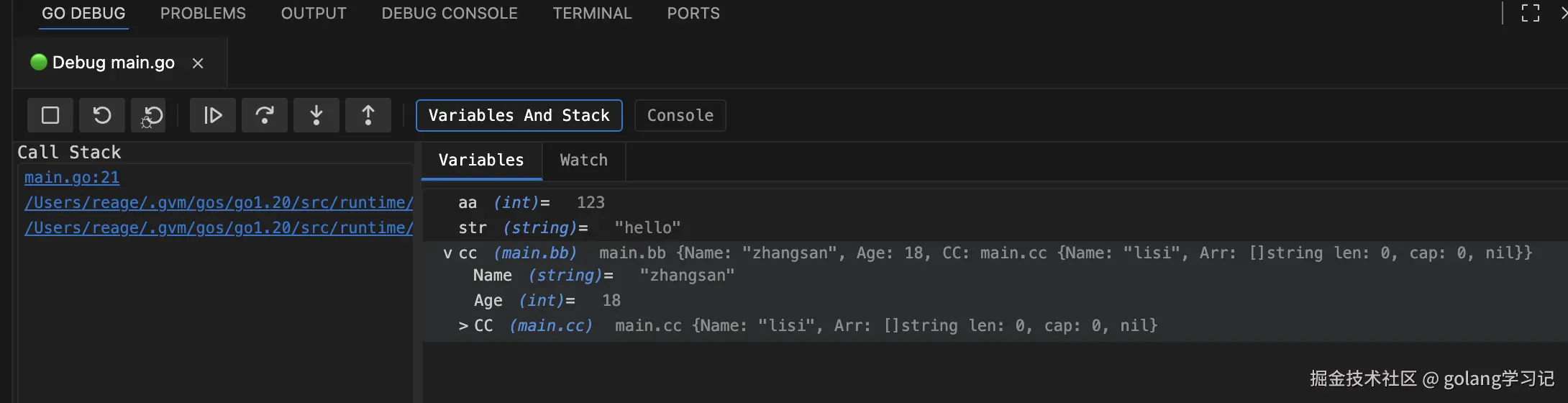Click the Restart debug session icon

coord(102,115)
